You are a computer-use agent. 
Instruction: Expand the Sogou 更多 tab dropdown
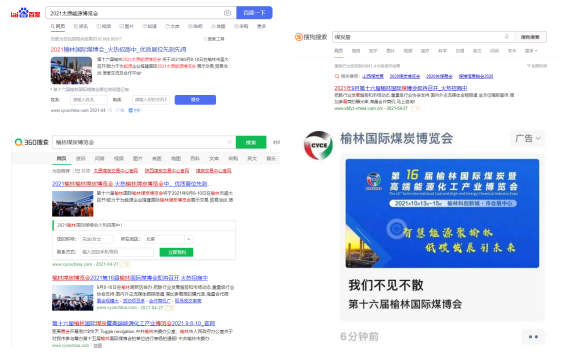click(531, 51)
